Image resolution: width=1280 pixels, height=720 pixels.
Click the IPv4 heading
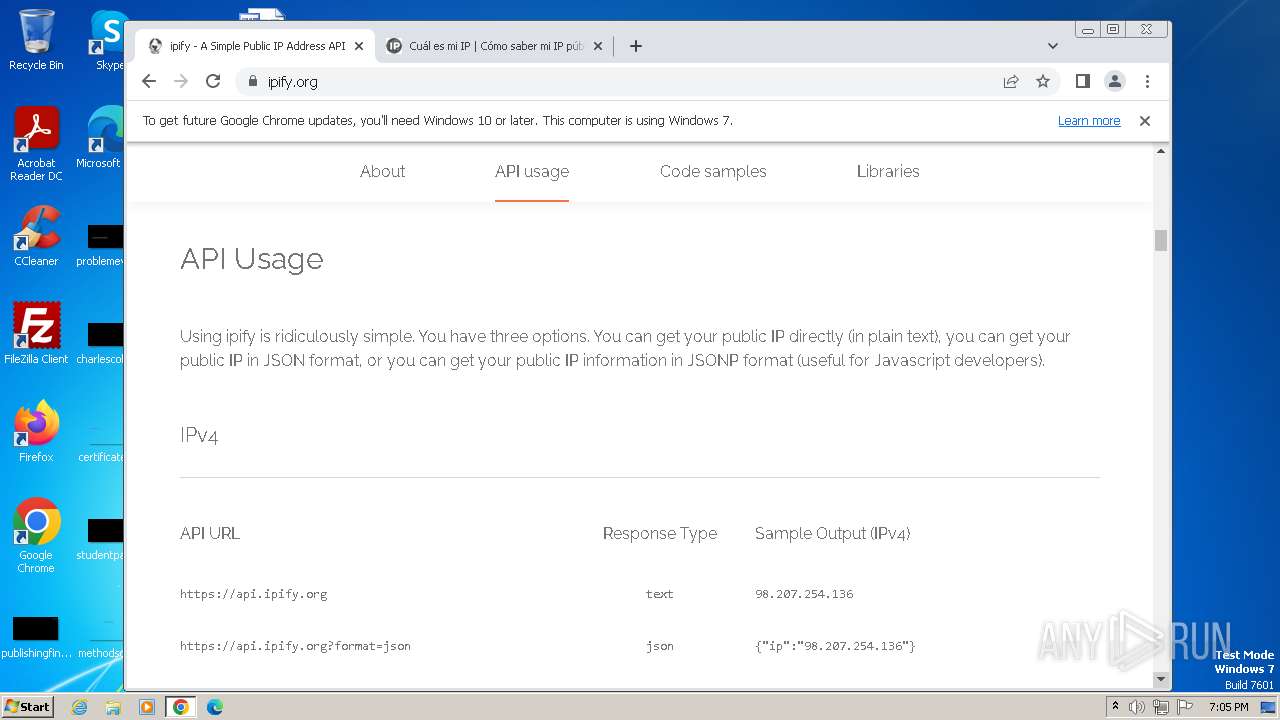point(199,435)
